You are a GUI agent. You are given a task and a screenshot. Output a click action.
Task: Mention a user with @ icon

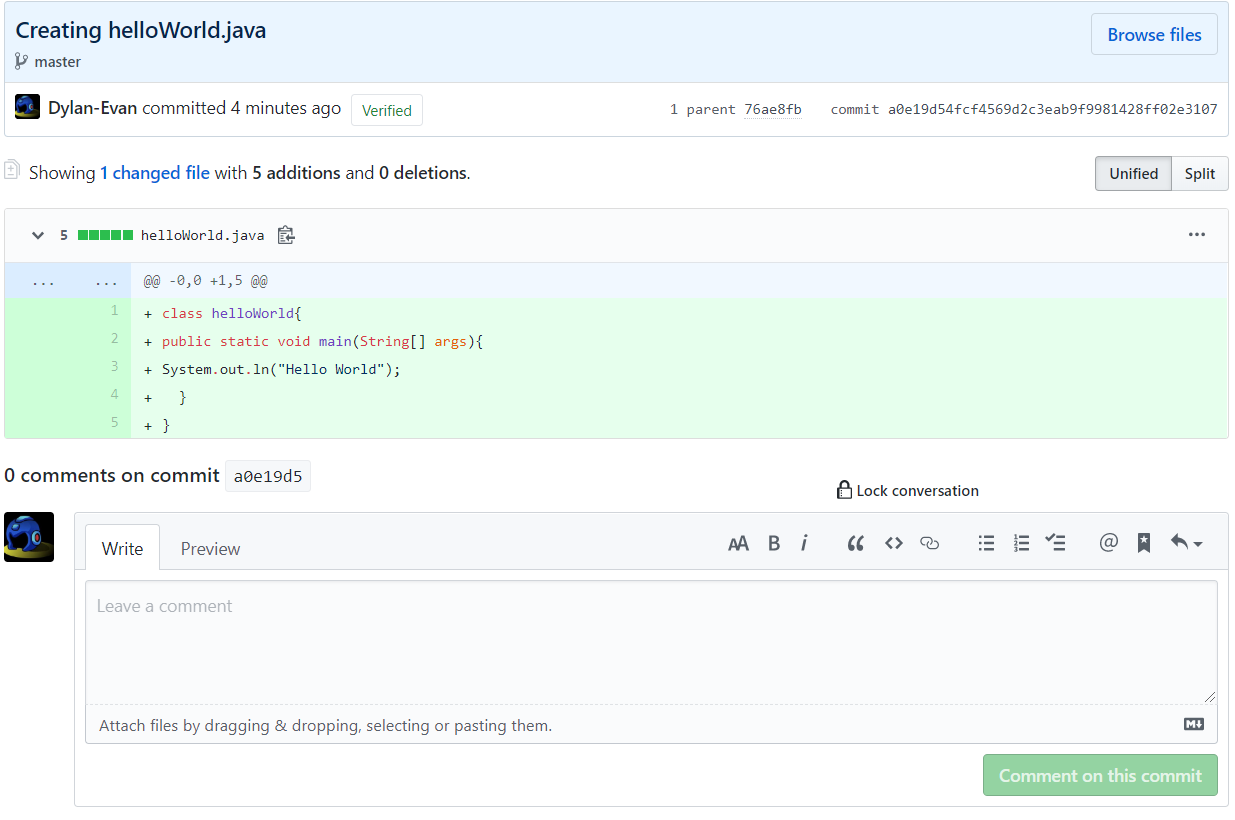(x=1108, y=543)
